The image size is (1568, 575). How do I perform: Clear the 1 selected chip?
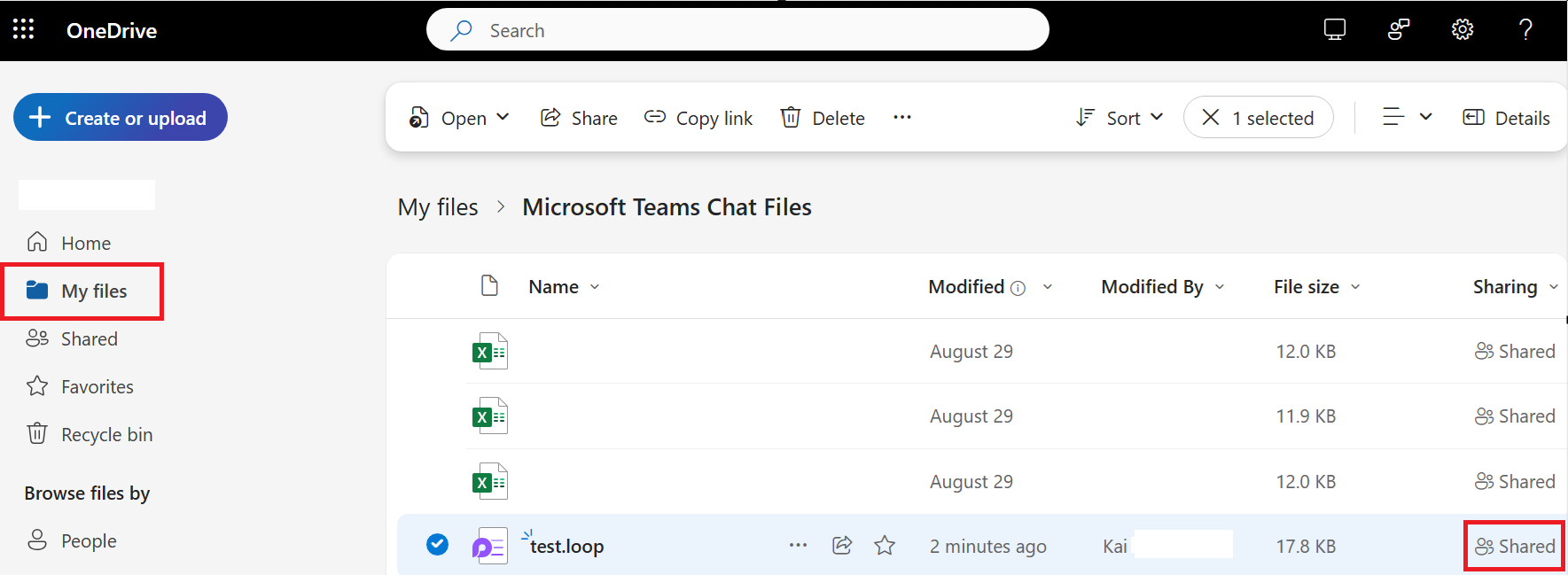(1211, 118)
